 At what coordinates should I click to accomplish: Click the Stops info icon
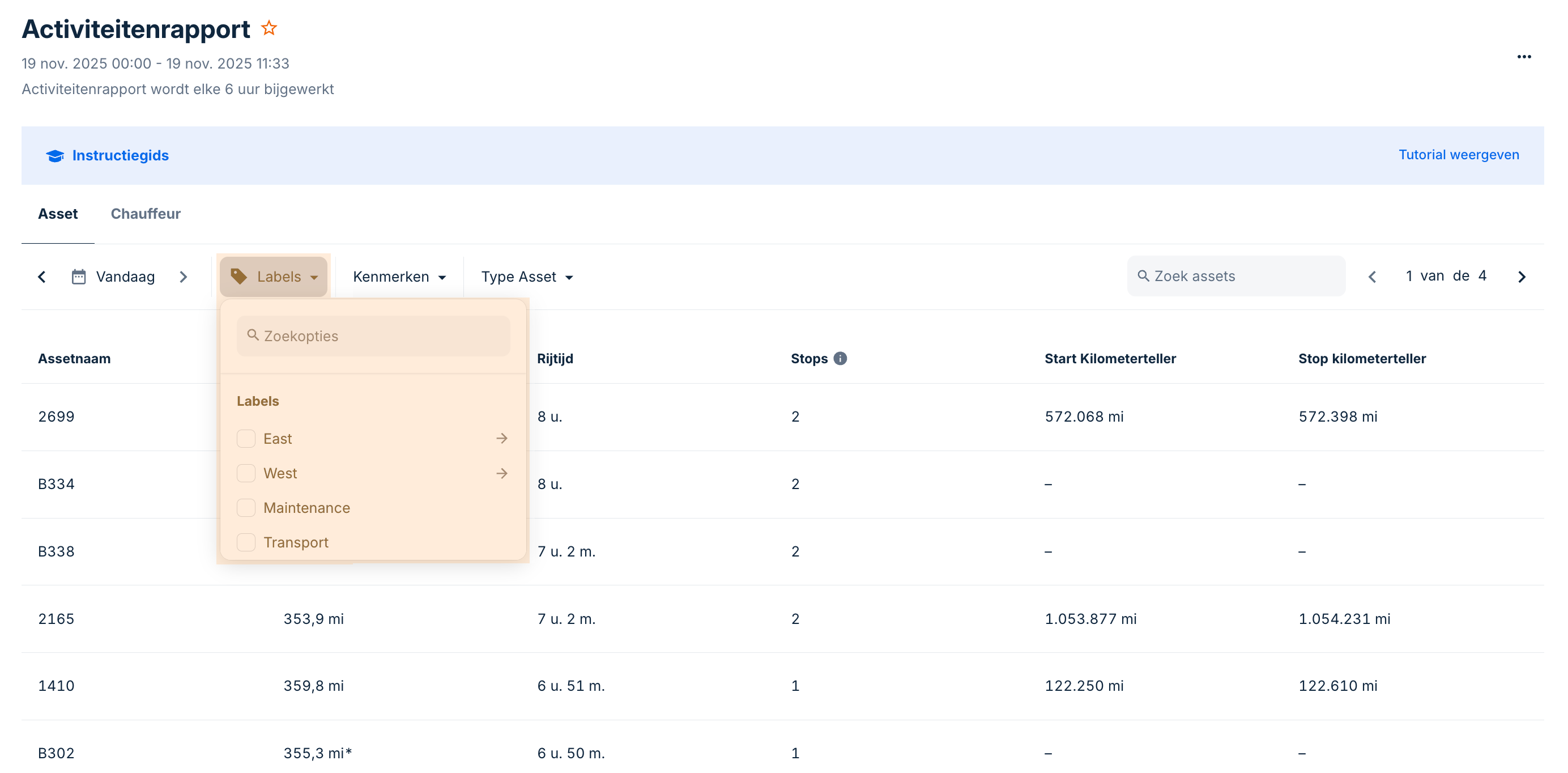click(840, 359)
